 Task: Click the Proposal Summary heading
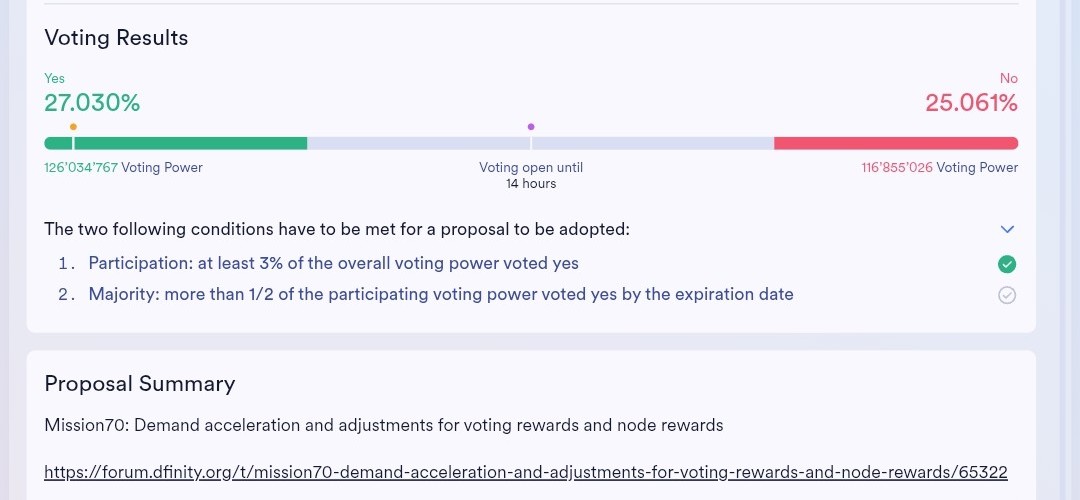tap(140, 384)
